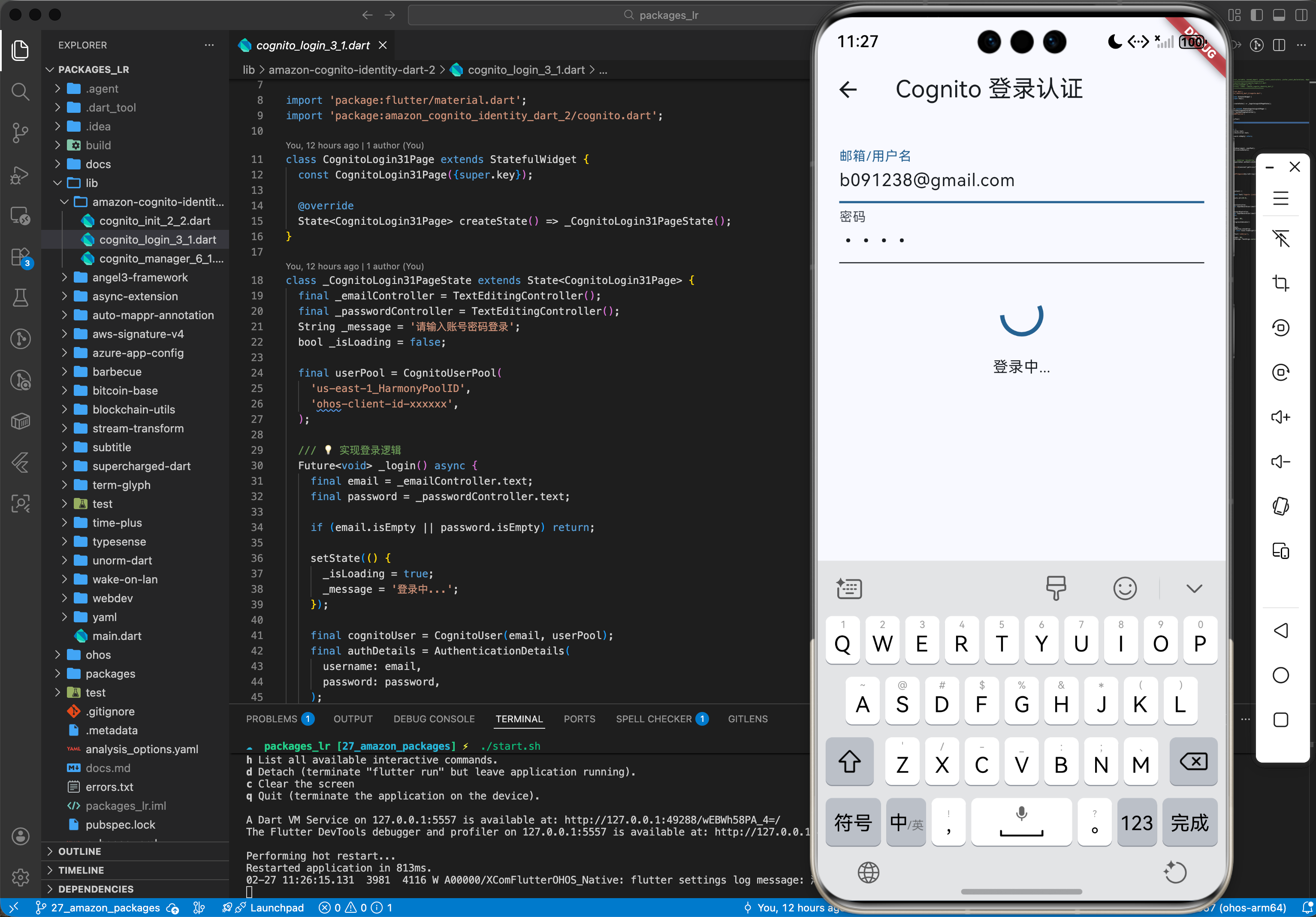Viewport: 1316px width, 917px height.
Task: Toggle the shift key on phone keyboard
Action: coord(849,762)
